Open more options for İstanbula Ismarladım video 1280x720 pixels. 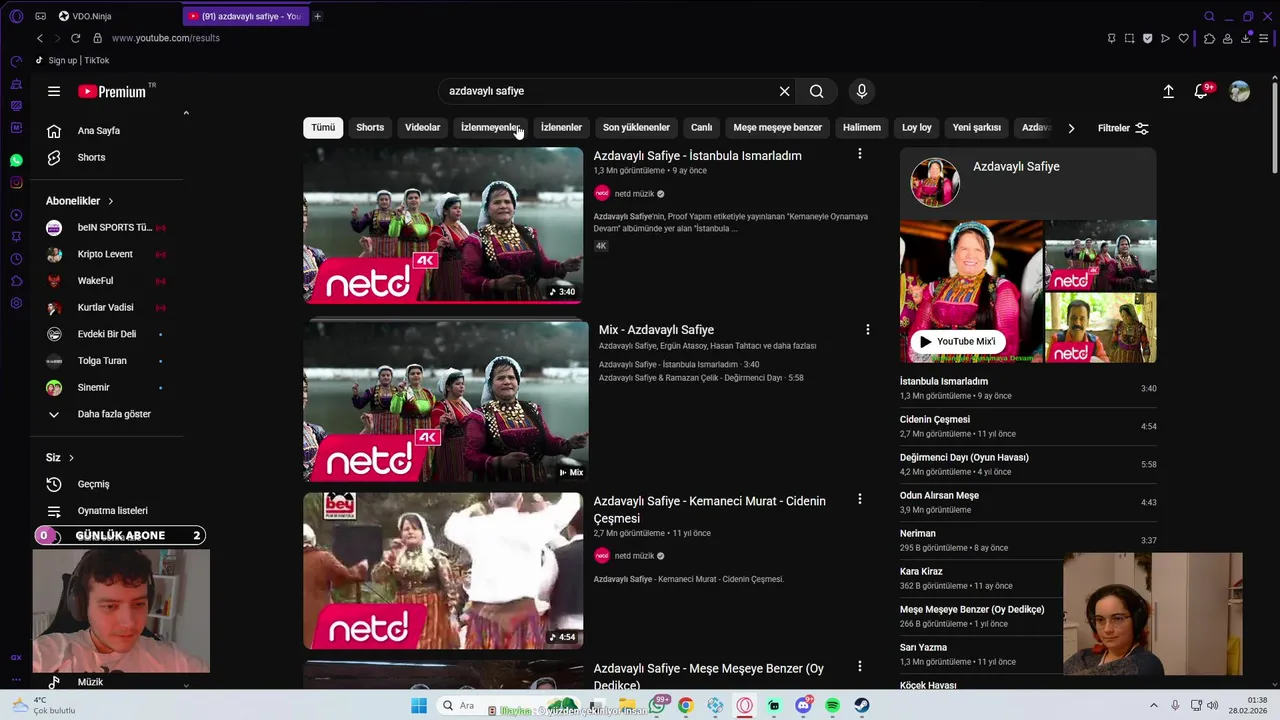coord(859,154)
